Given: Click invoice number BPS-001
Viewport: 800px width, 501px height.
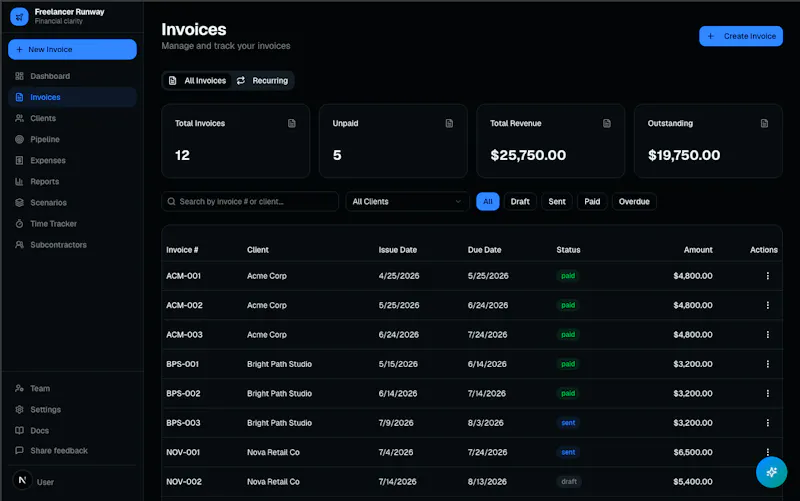Looking at the screenshot, I should 182,364.
